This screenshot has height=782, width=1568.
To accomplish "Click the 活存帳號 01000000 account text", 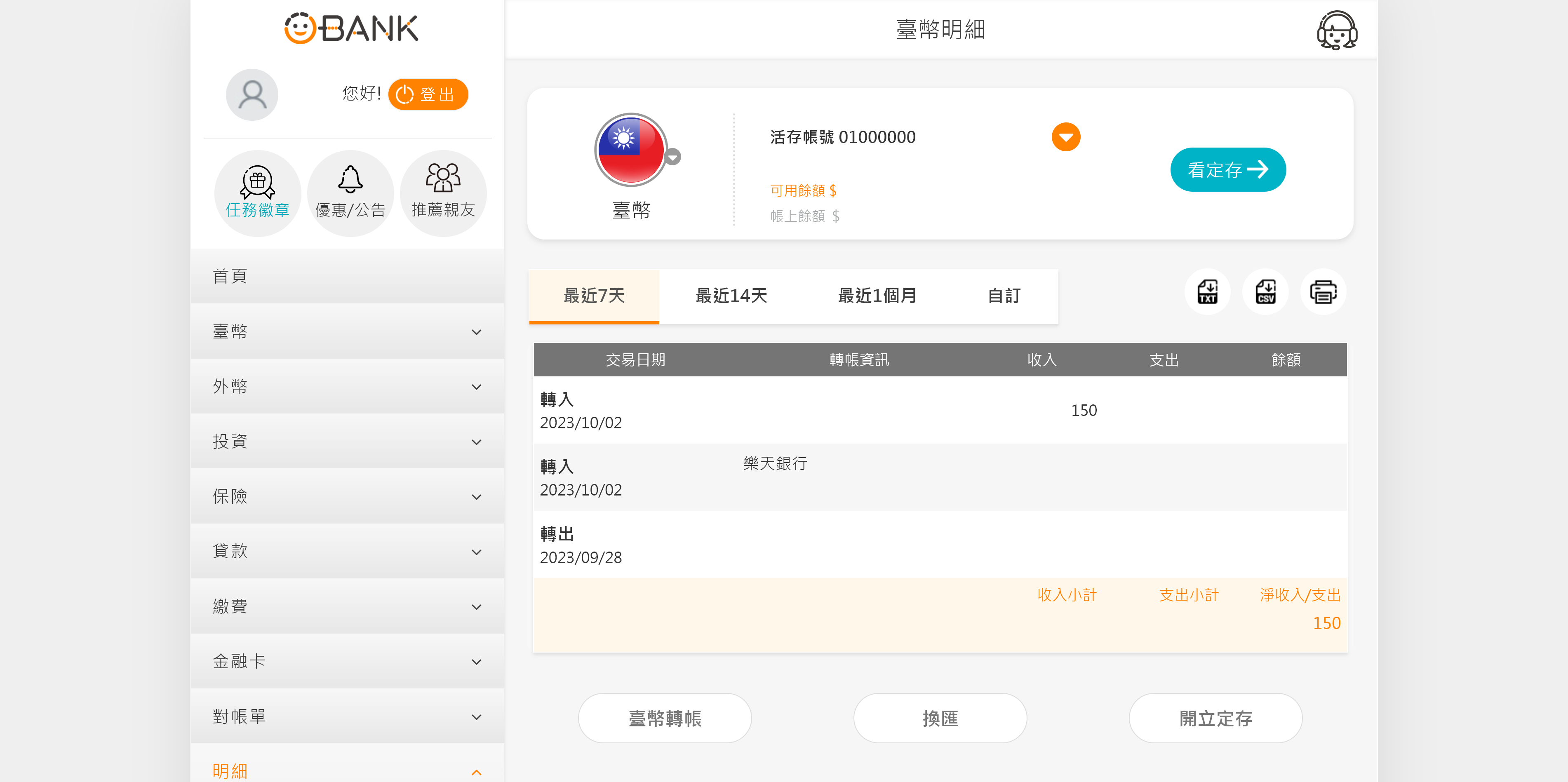I will (842, 138).
